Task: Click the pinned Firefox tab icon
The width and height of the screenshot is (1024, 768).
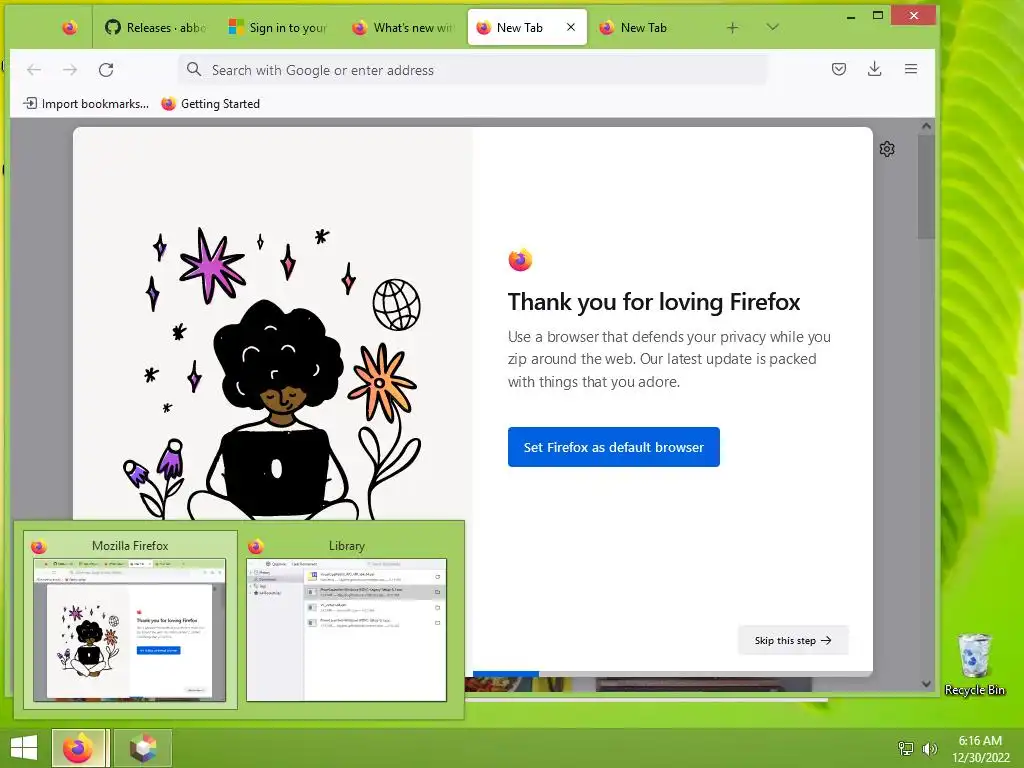Action: click(x=69, y=27)
